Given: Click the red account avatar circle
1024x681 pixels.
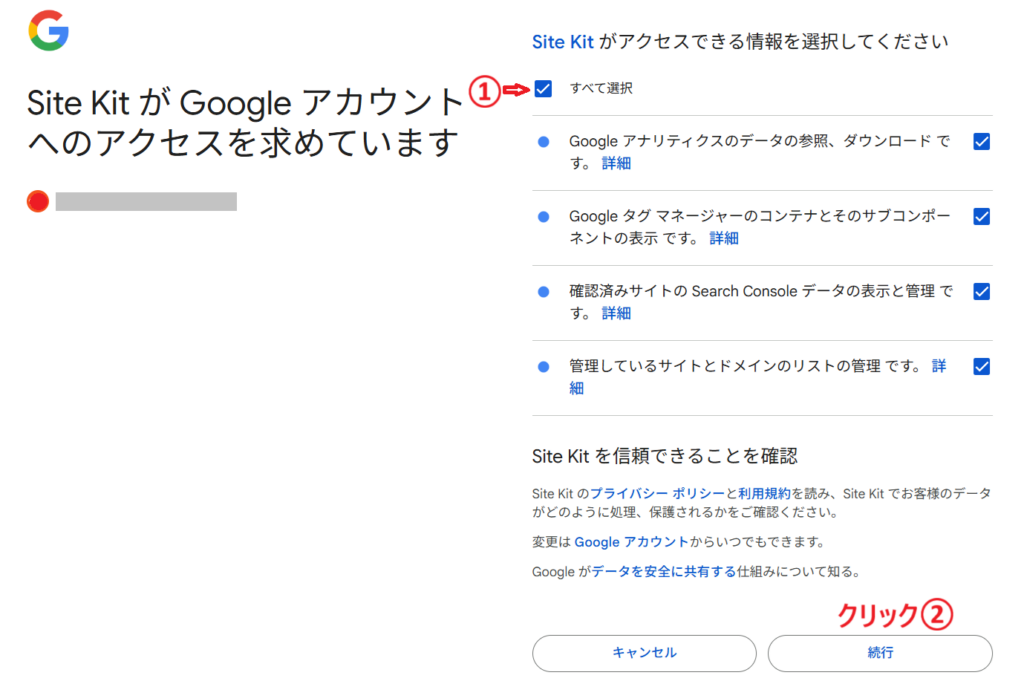Looking at the screenshot, I should [39, 202].
